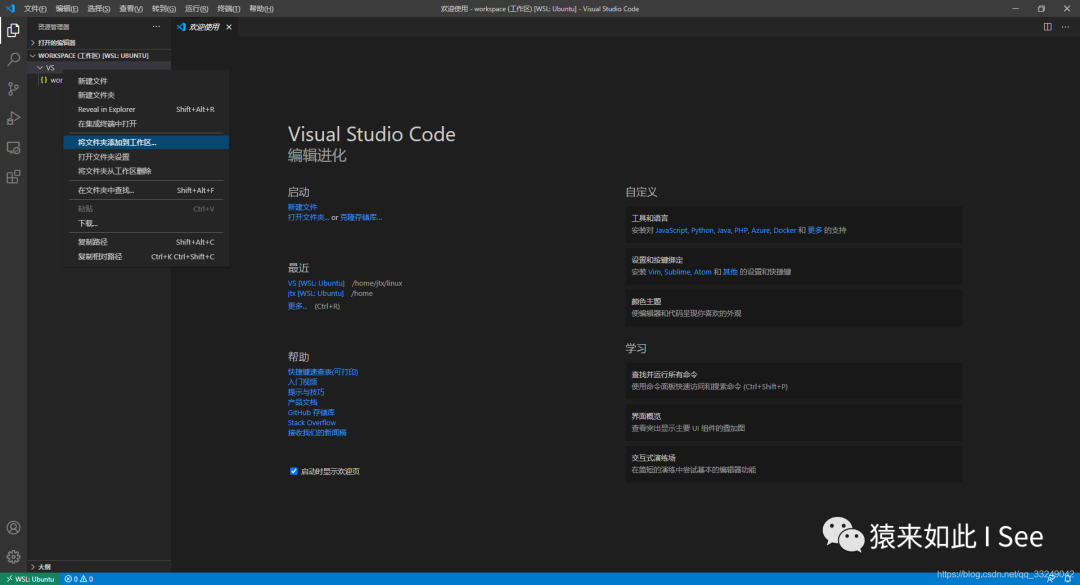This screenshot has width=1080, height=585.
Task: Toggle 启动时显示欢迎页 checkbox
Action: pos(293,471)
